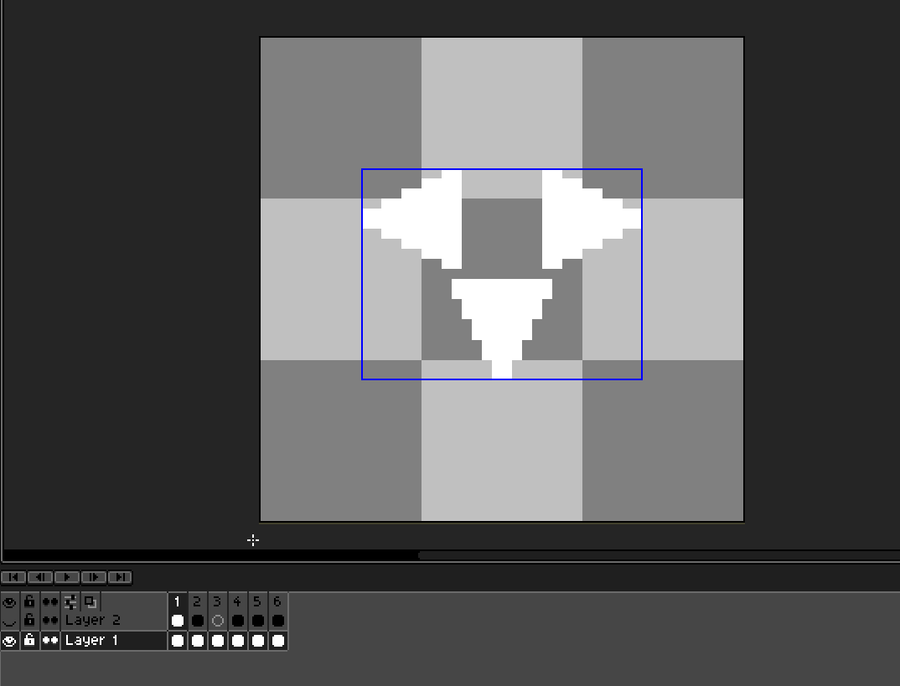
Task: Toggle continuous cels on Layer 2
Action: point(50,621)
